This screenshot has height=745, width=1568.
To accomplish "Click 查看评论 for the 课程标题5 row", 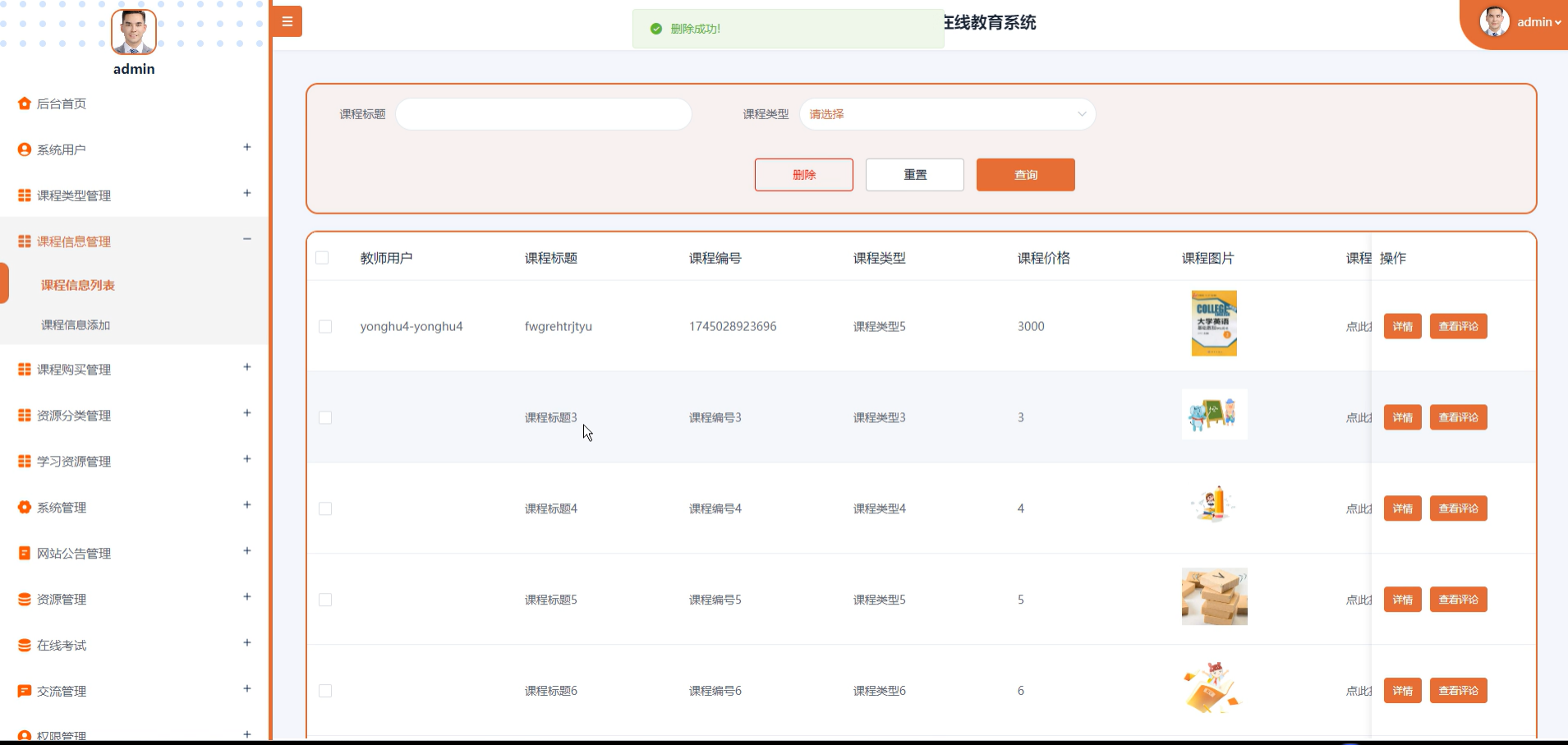I will (x=1459, y=600).
